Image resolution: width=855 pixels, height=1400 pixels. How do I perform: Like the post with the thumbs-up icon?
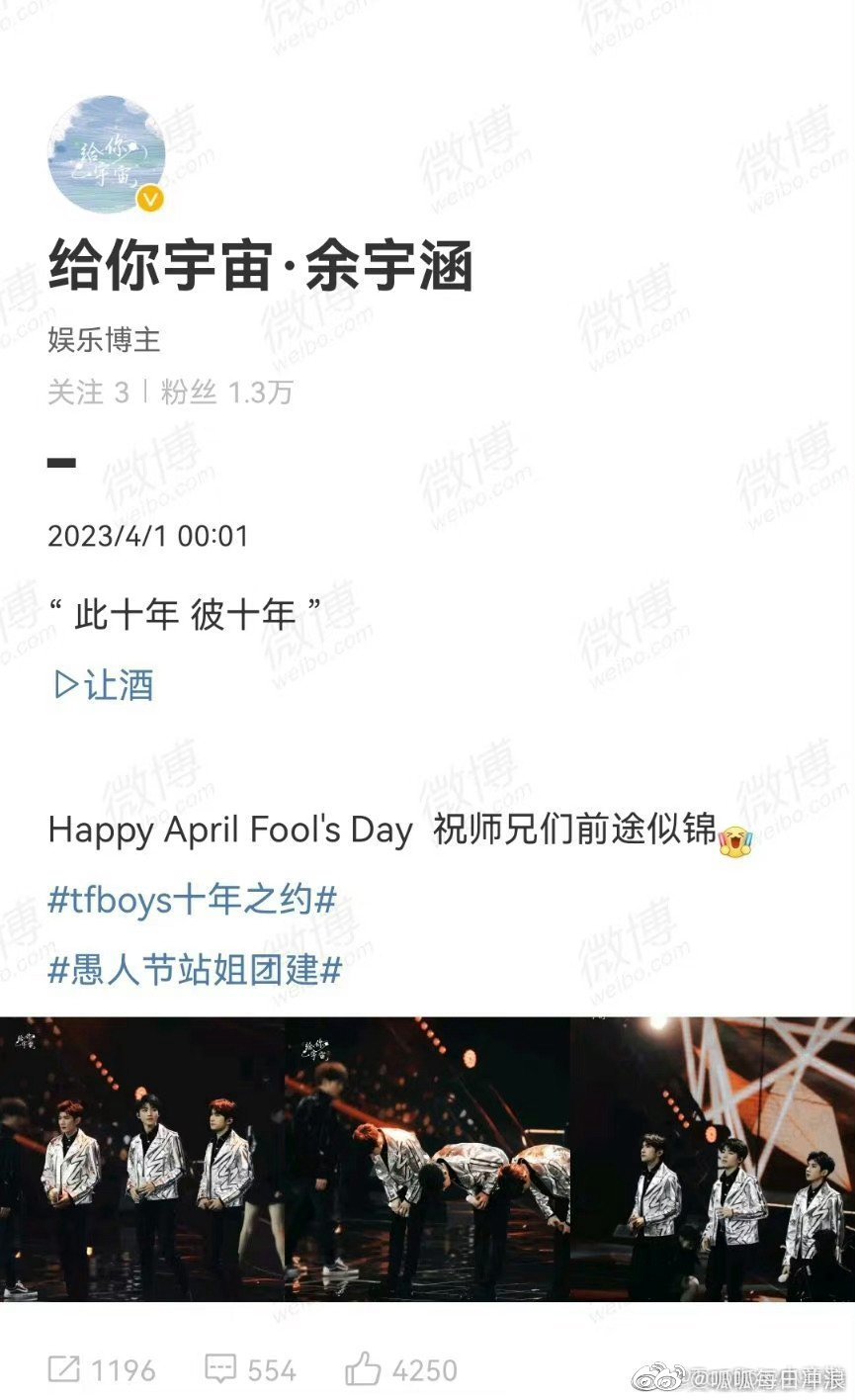[363, 1368]
